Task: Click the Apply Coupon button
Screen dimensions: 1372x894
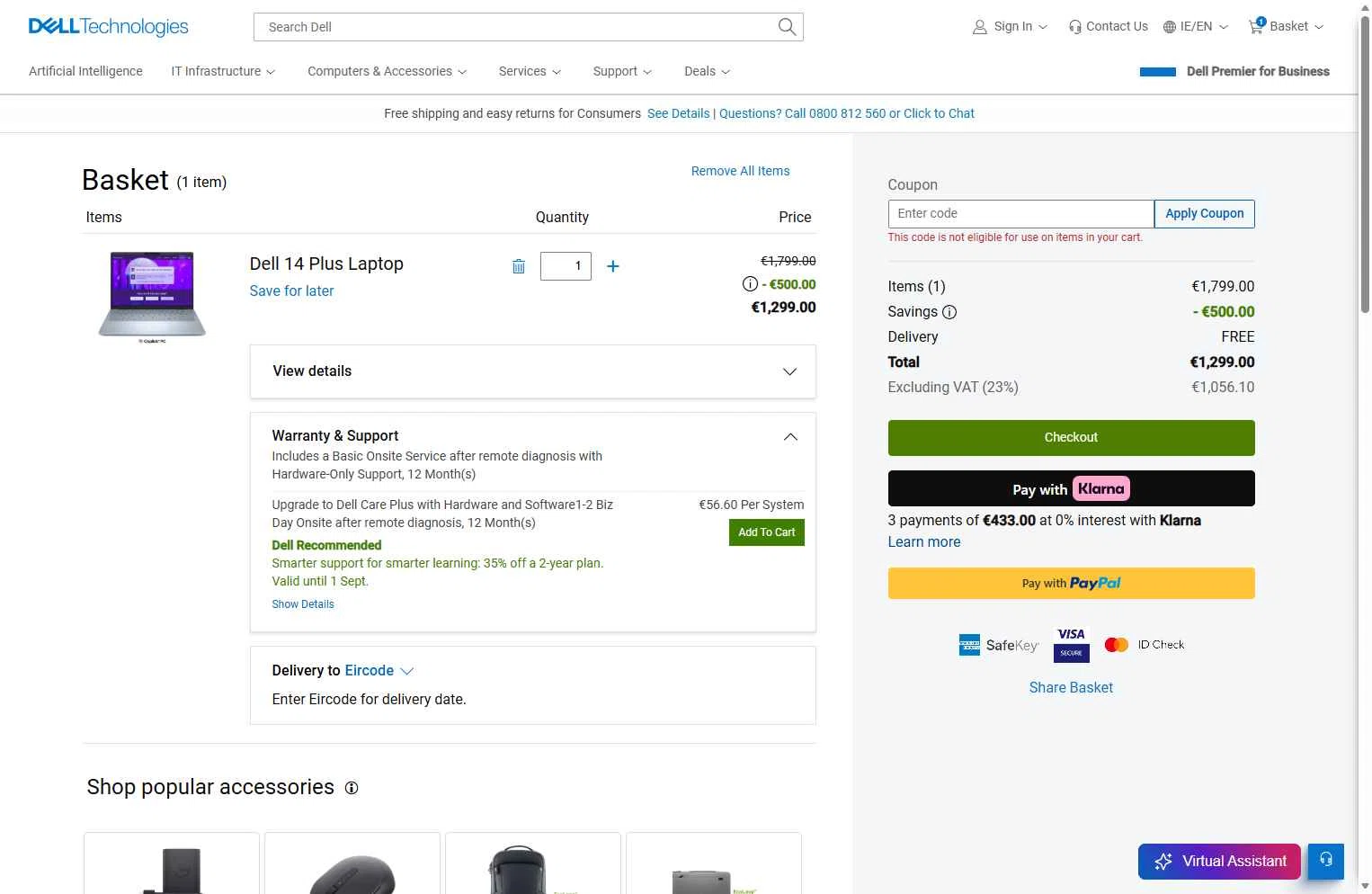Action: pos(1205,214)
